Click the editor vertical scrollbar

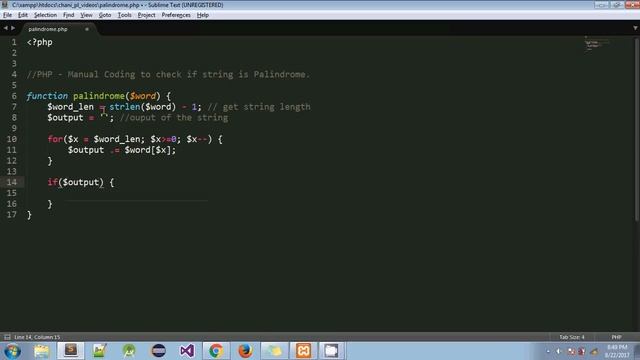pyautogui.click(x=637, y=130)
